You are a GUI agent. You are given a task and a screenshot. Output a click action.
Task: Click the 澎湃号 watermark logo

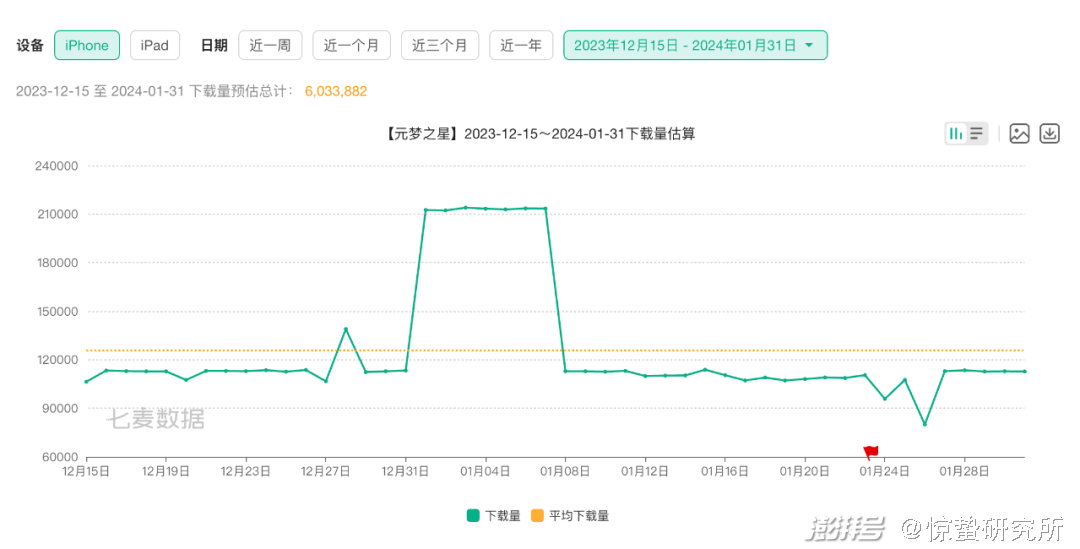point(847,528)
